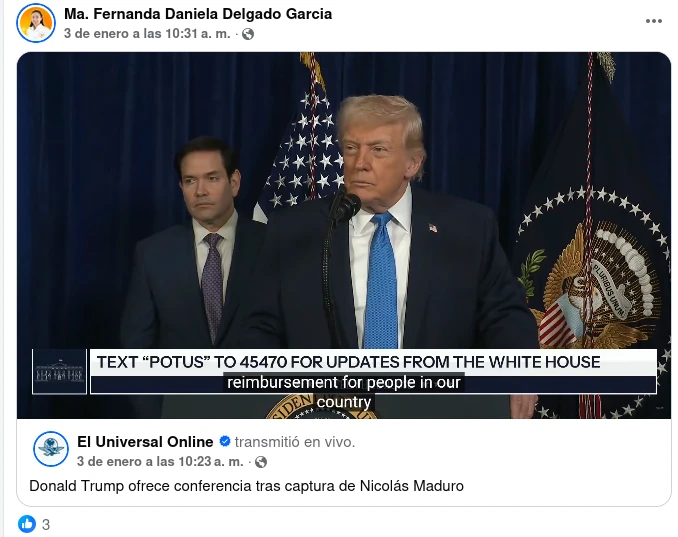Image resolution: width=678 pixels, height=537 pixels.
Task: Open the reactions count showing 3
Action: click(x=46, y=525)
